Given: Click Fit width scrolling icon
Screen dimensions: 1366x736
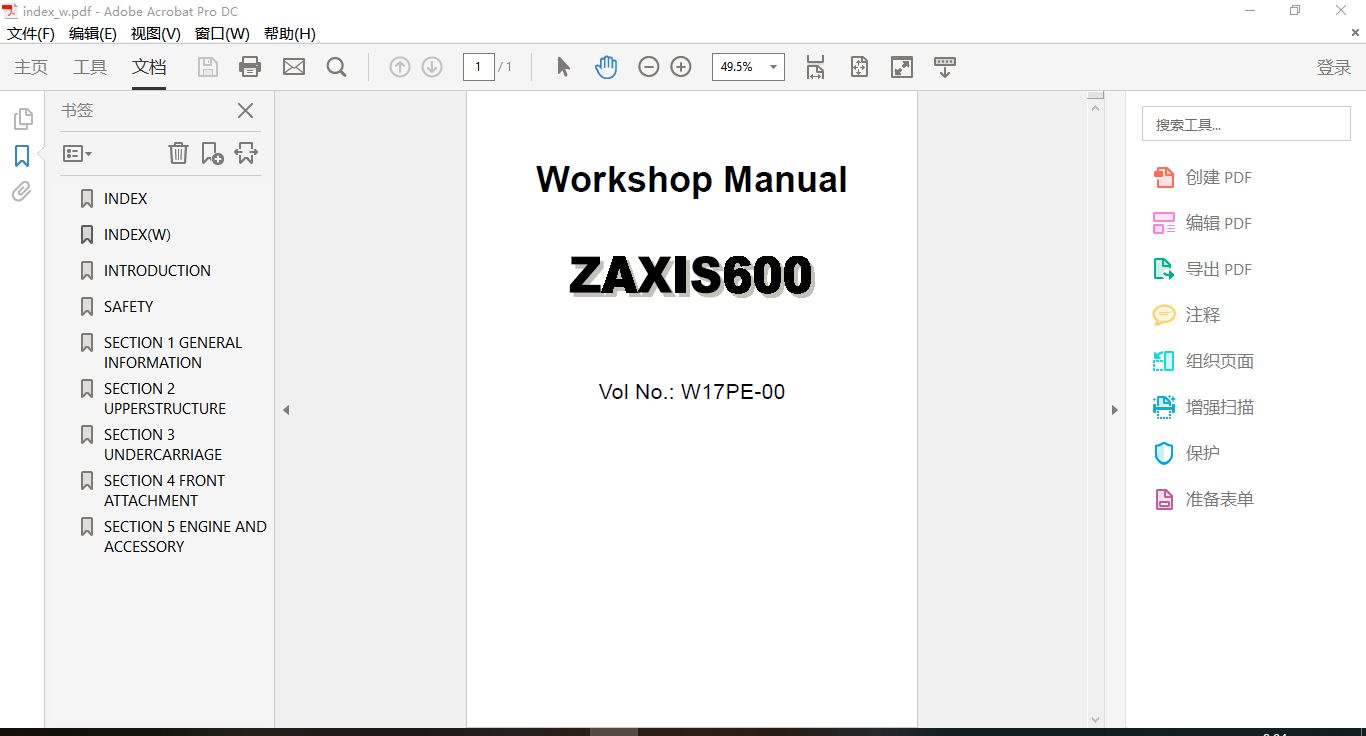Looking at the screenshot, I should coord(815,67).
